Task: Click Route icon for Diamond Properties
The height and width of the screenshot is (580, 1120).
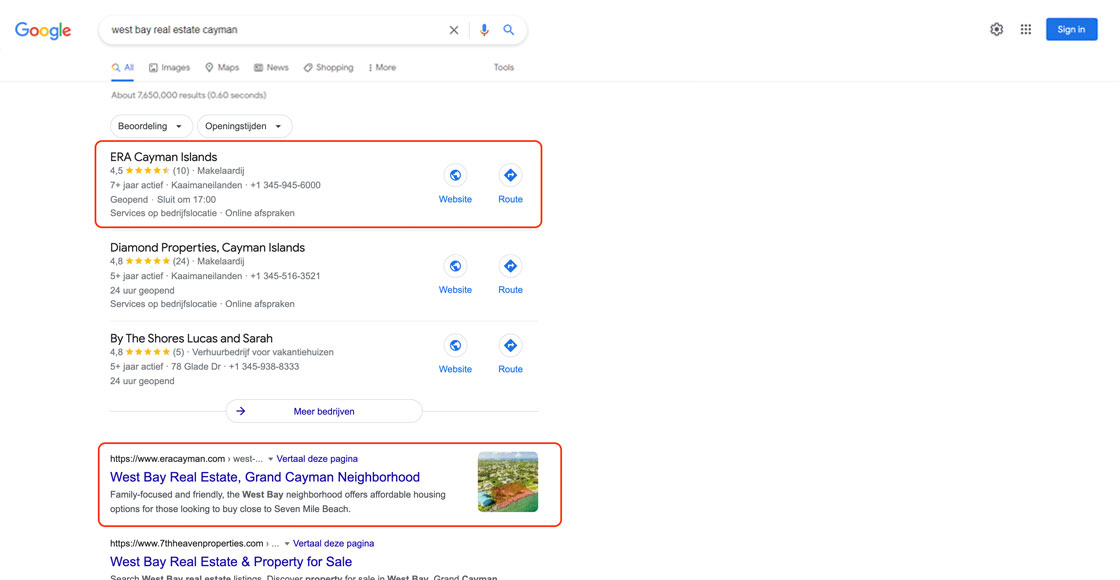Action: pyautogui.click(x=510, y=266)
